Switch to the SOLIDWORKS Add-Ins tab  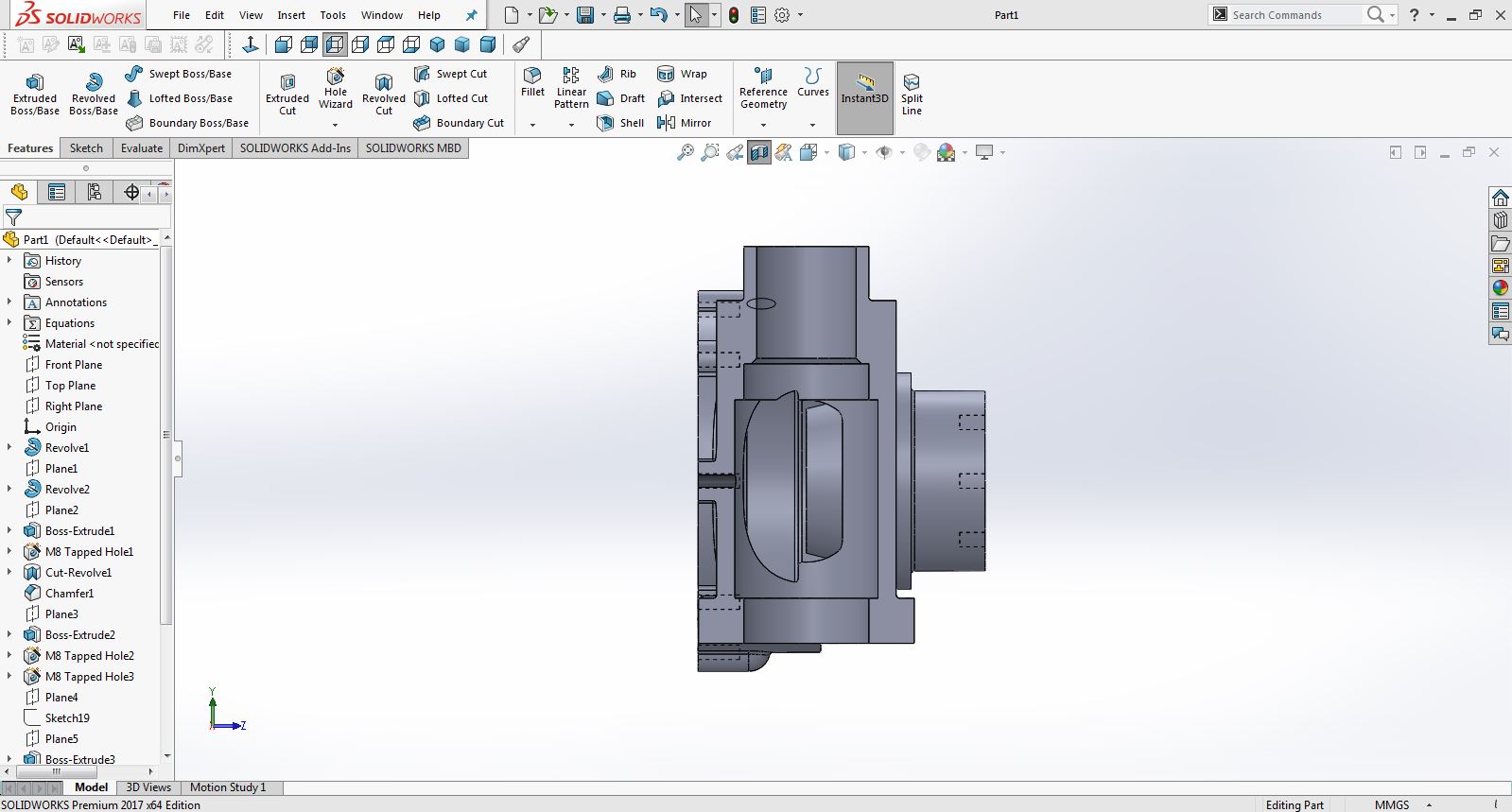point(295,148)
